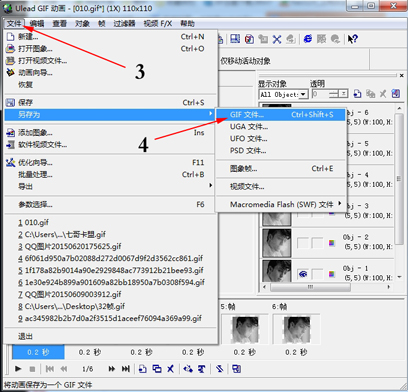Select the frame 6 thumbnail
This screenshot has height=392, width=408.
click(297, 329)
